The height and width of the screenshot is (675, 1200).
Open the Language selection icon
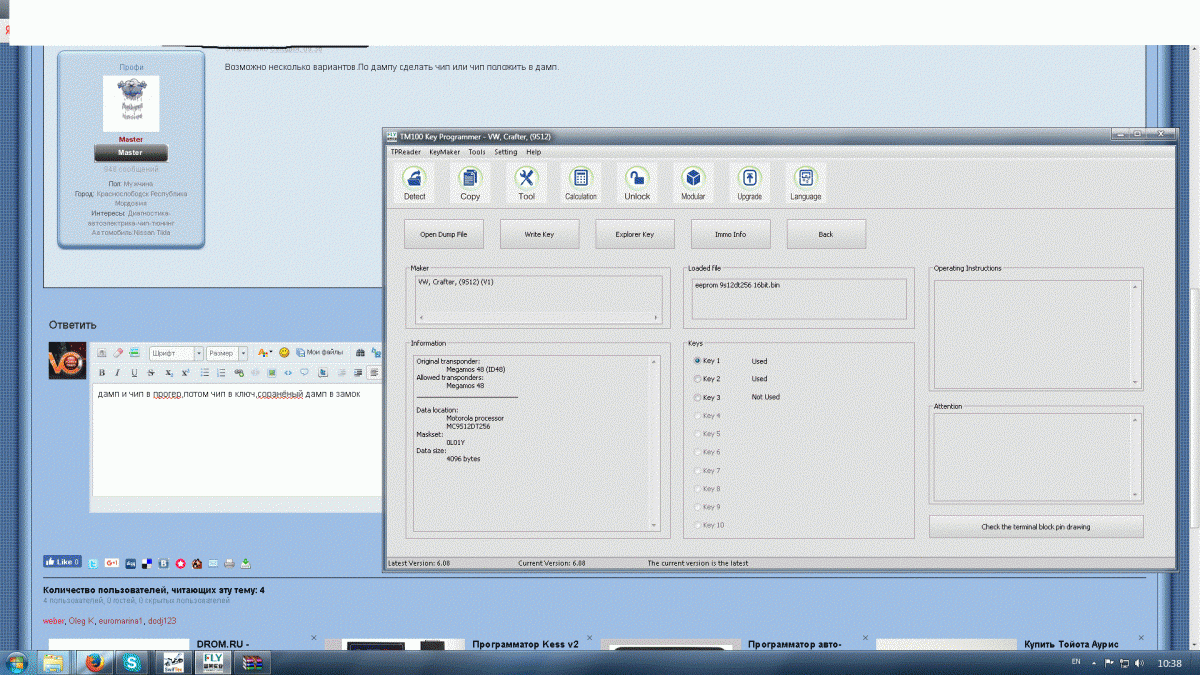805,184
